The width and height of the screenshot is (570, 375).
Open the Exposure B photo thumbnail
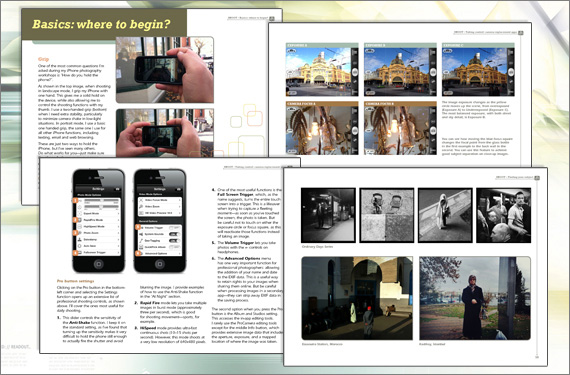point(400,72)
